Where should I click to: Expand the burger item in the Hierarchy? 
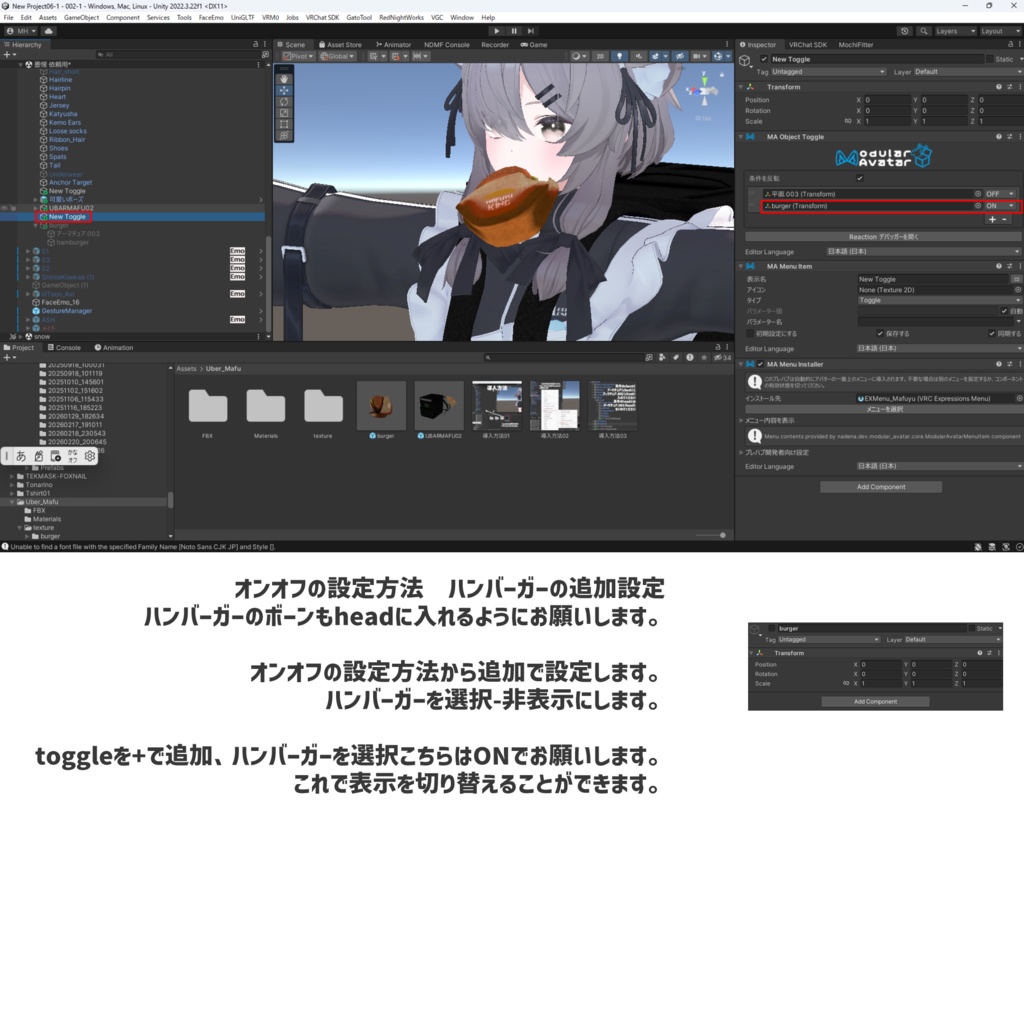click(x=36, y=226)
